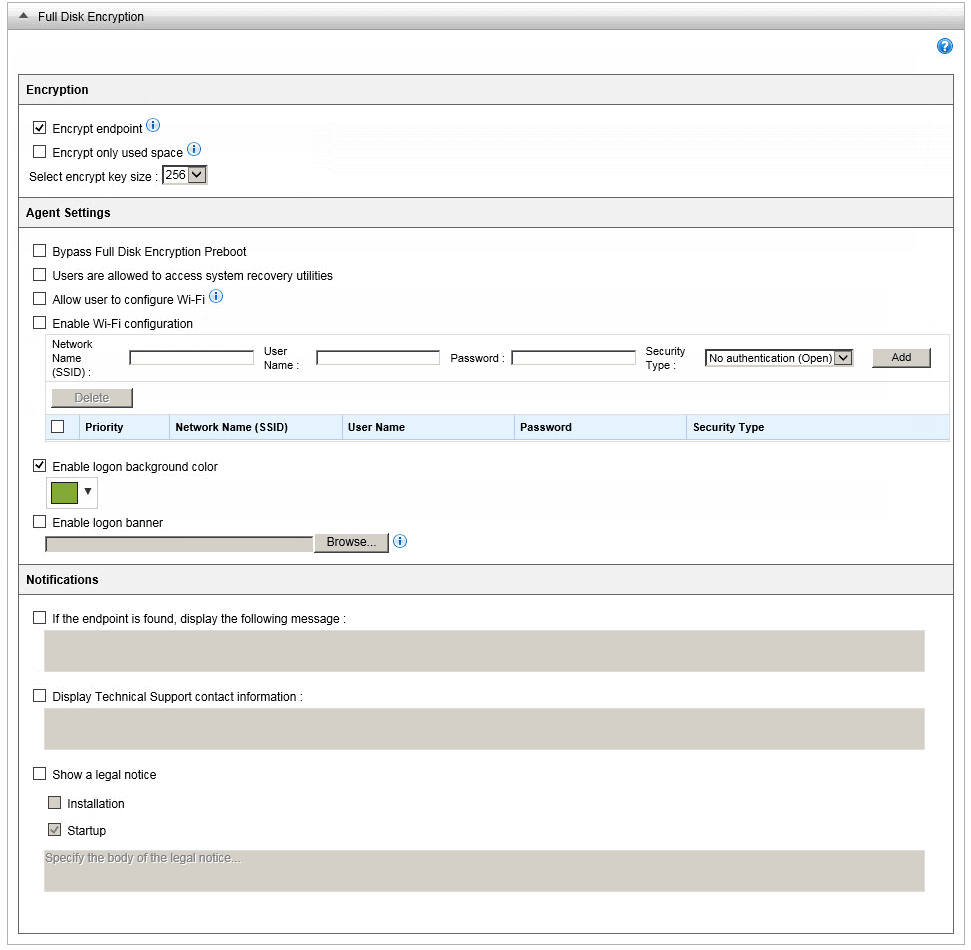Click info icon beside Encrypt endpoint
Screen dimensions: 971x950
[x=153, y=126]
